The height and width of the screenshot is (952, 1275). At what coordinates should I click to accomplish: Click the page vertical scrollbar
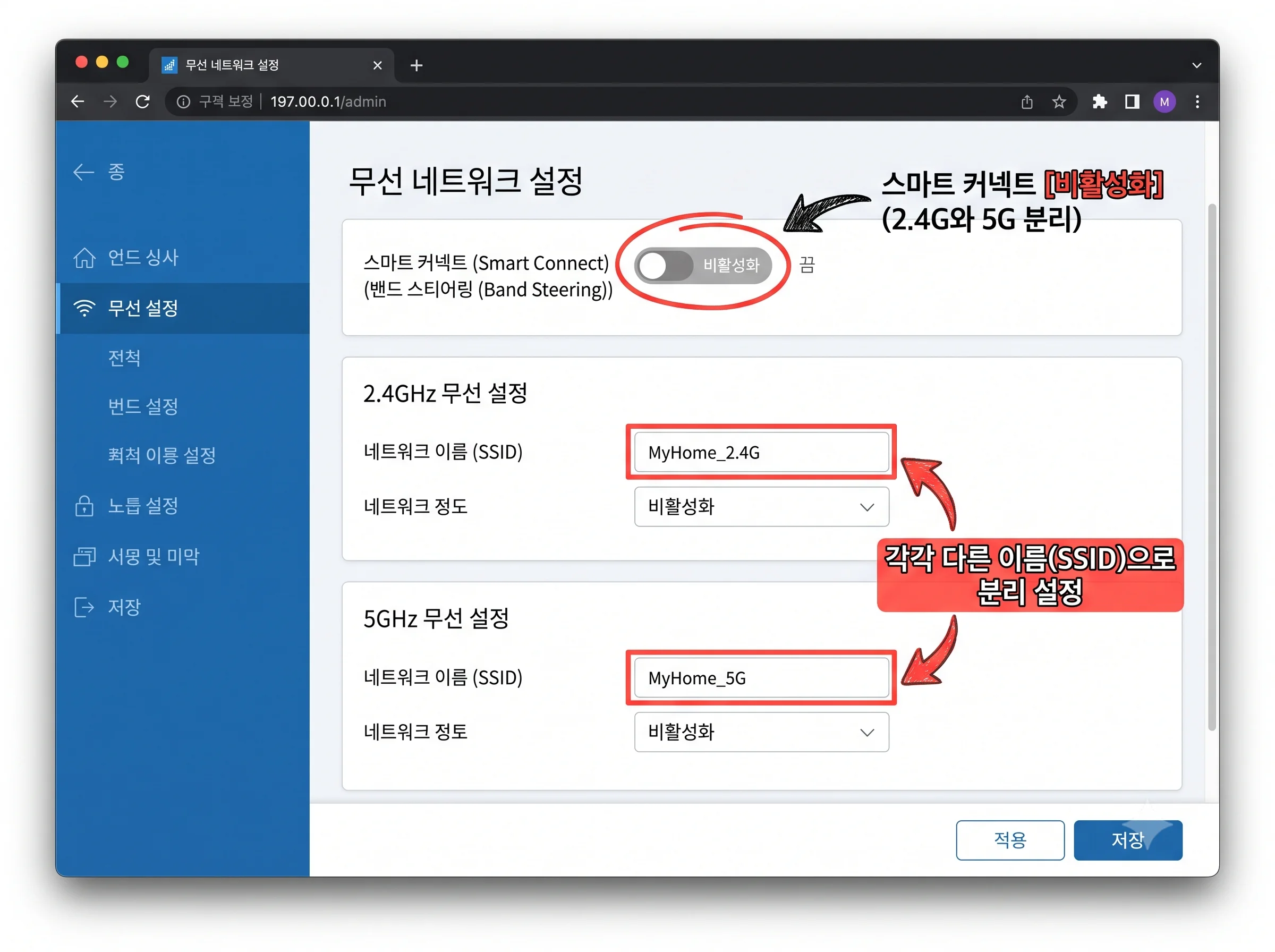point(1212,467)
